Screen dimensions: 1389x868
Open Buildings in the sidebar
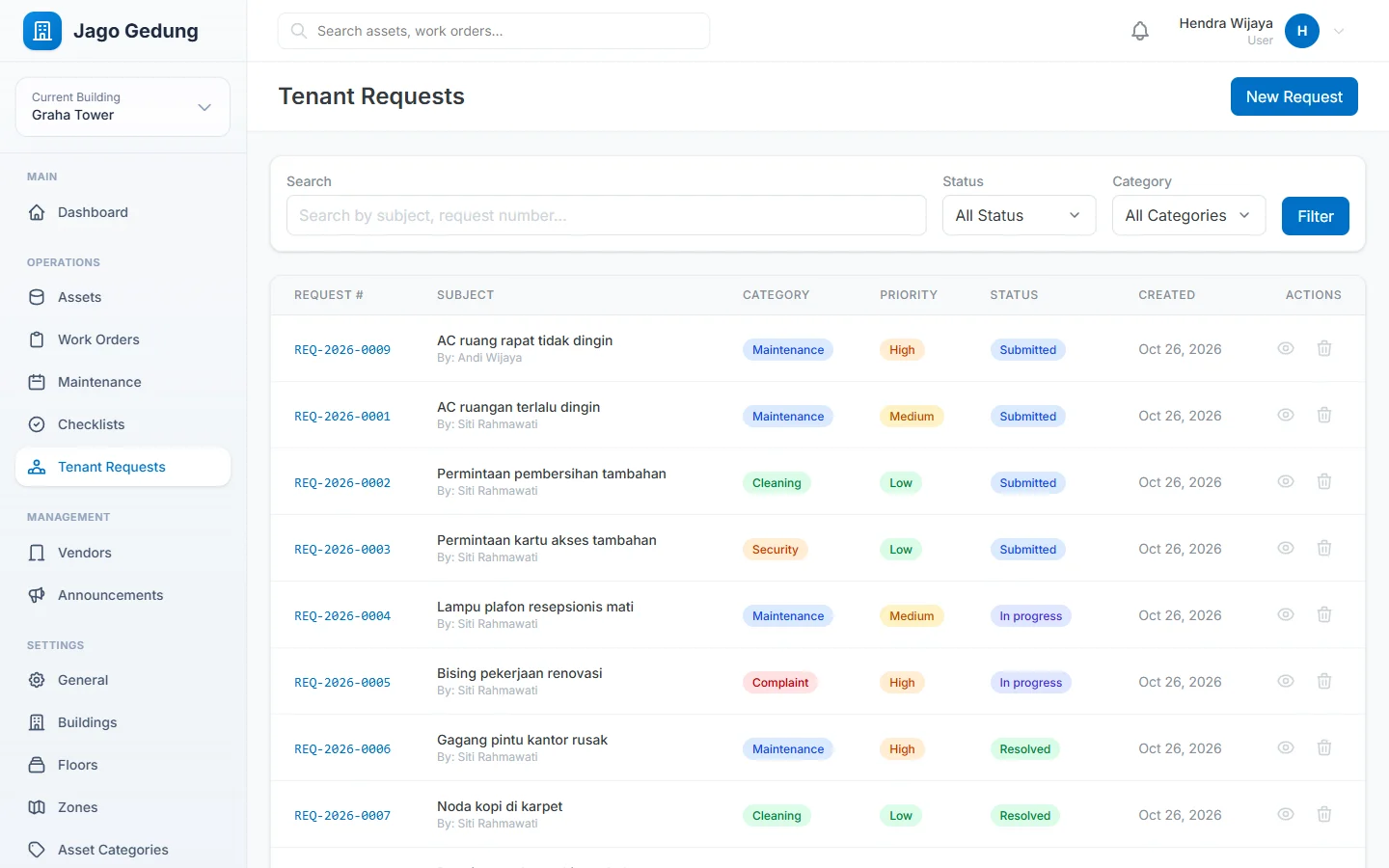coord(123,722)
